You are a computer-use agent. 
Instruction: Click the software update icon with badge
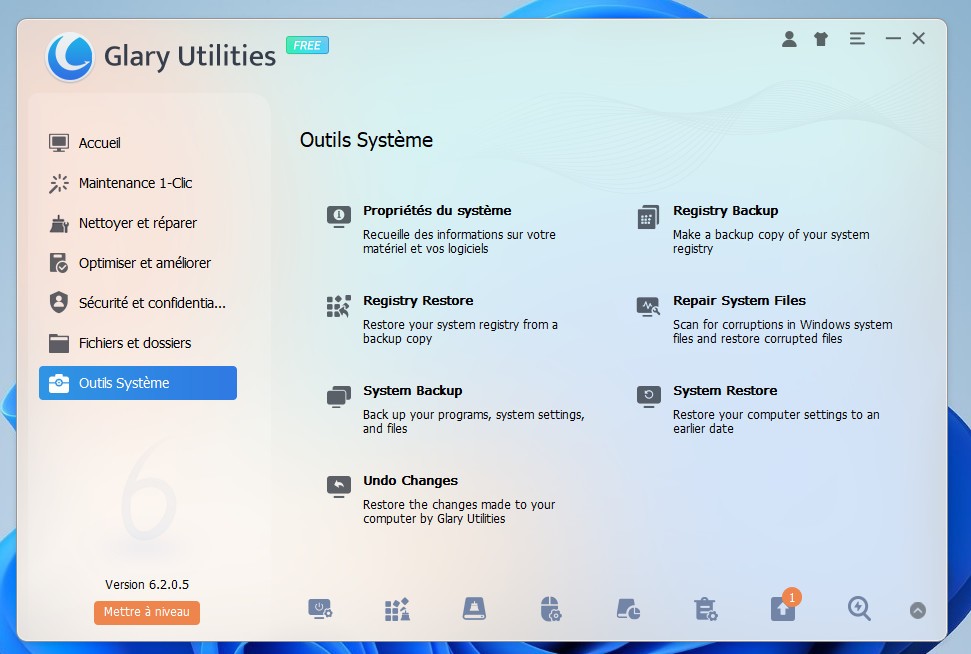[783, 609]
